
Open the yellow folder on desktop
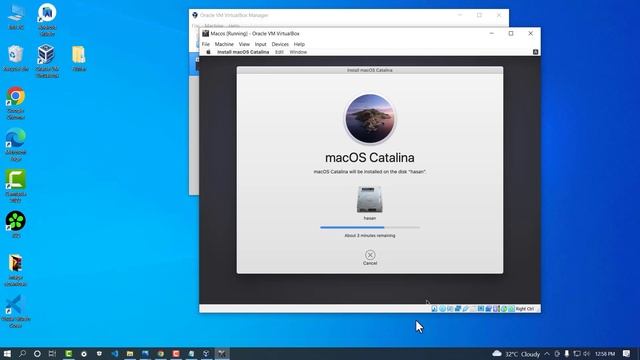click(x=79, y=58)
